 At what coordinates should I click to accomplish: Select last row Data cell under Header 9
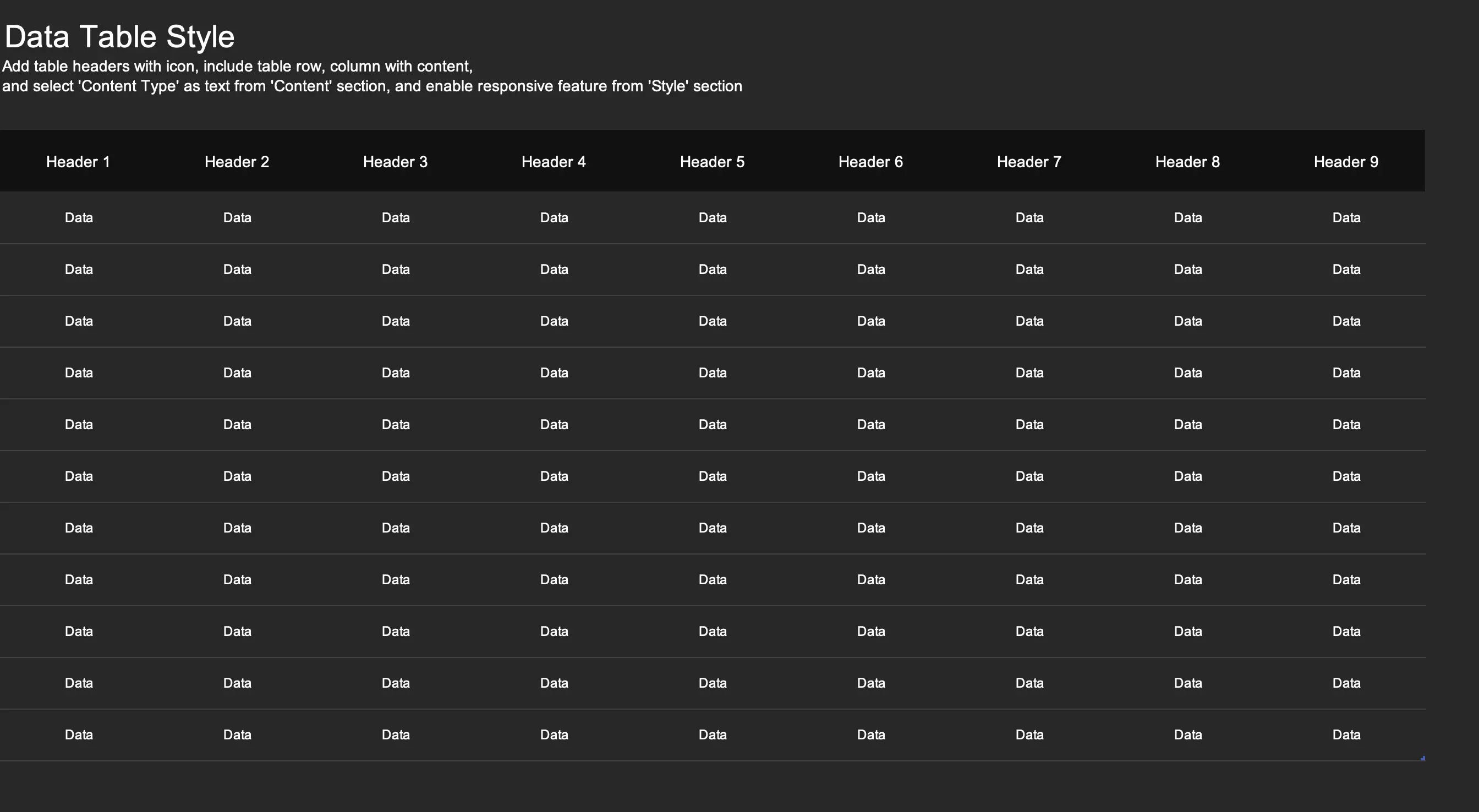point(1346,734)
